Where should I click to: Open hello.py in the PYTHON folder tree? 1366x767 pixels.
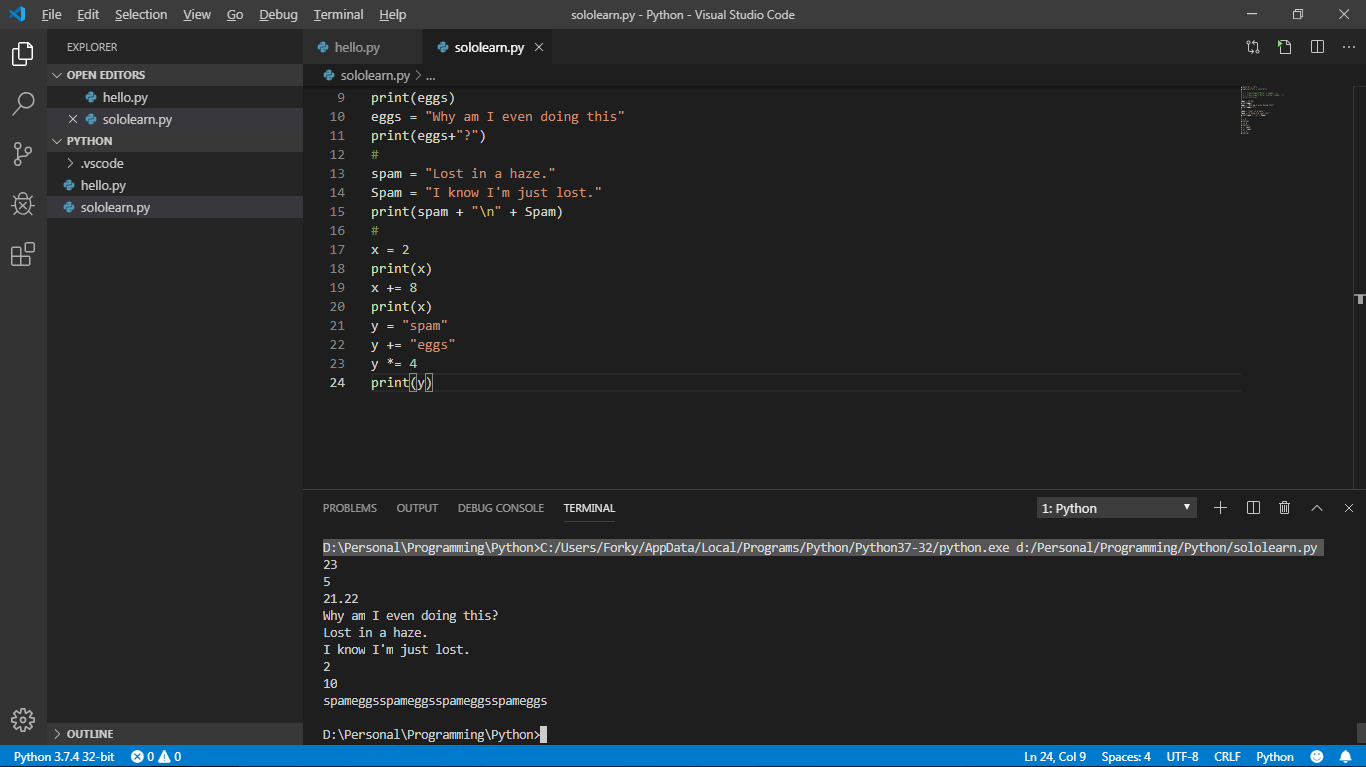(175, 185)
